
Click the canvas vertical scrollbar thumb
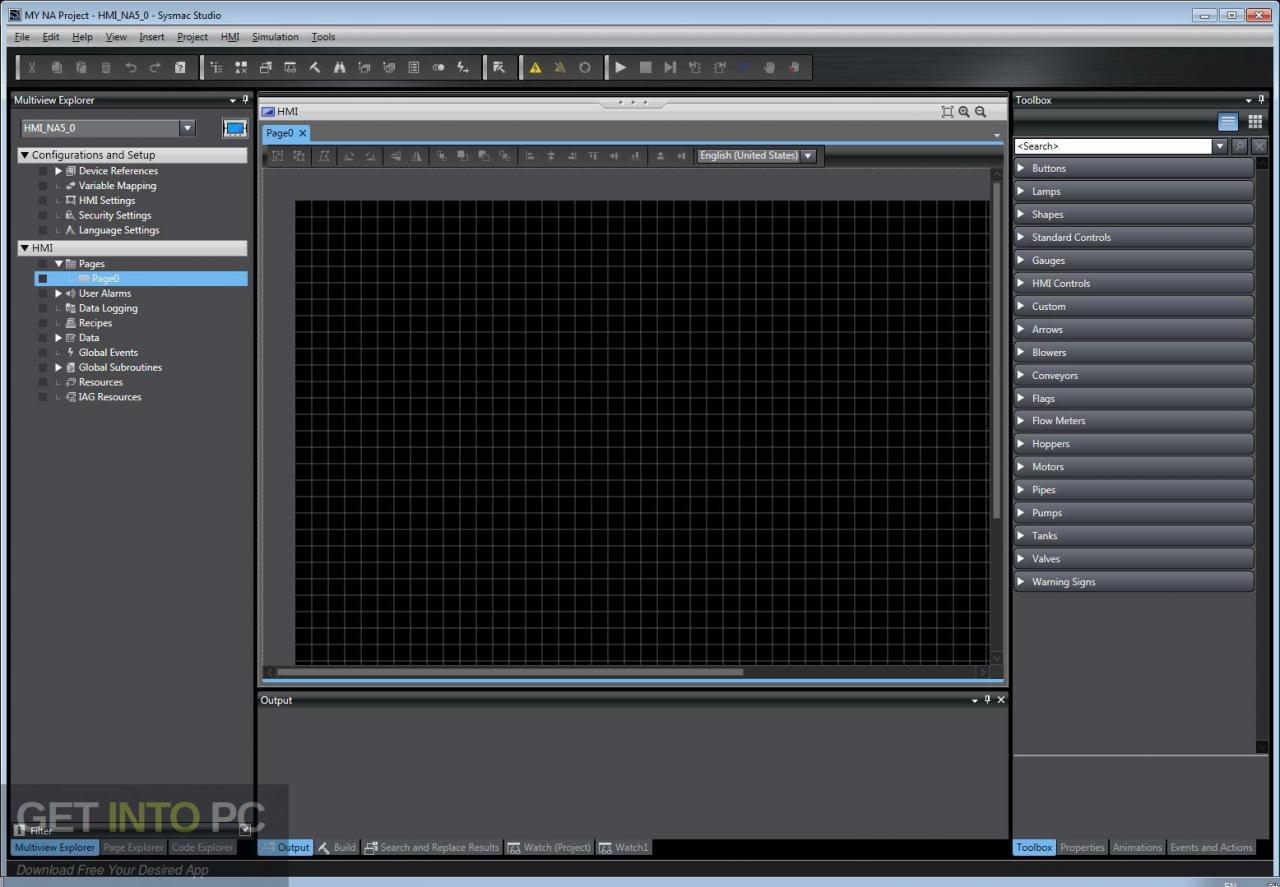tap(996, 350)
